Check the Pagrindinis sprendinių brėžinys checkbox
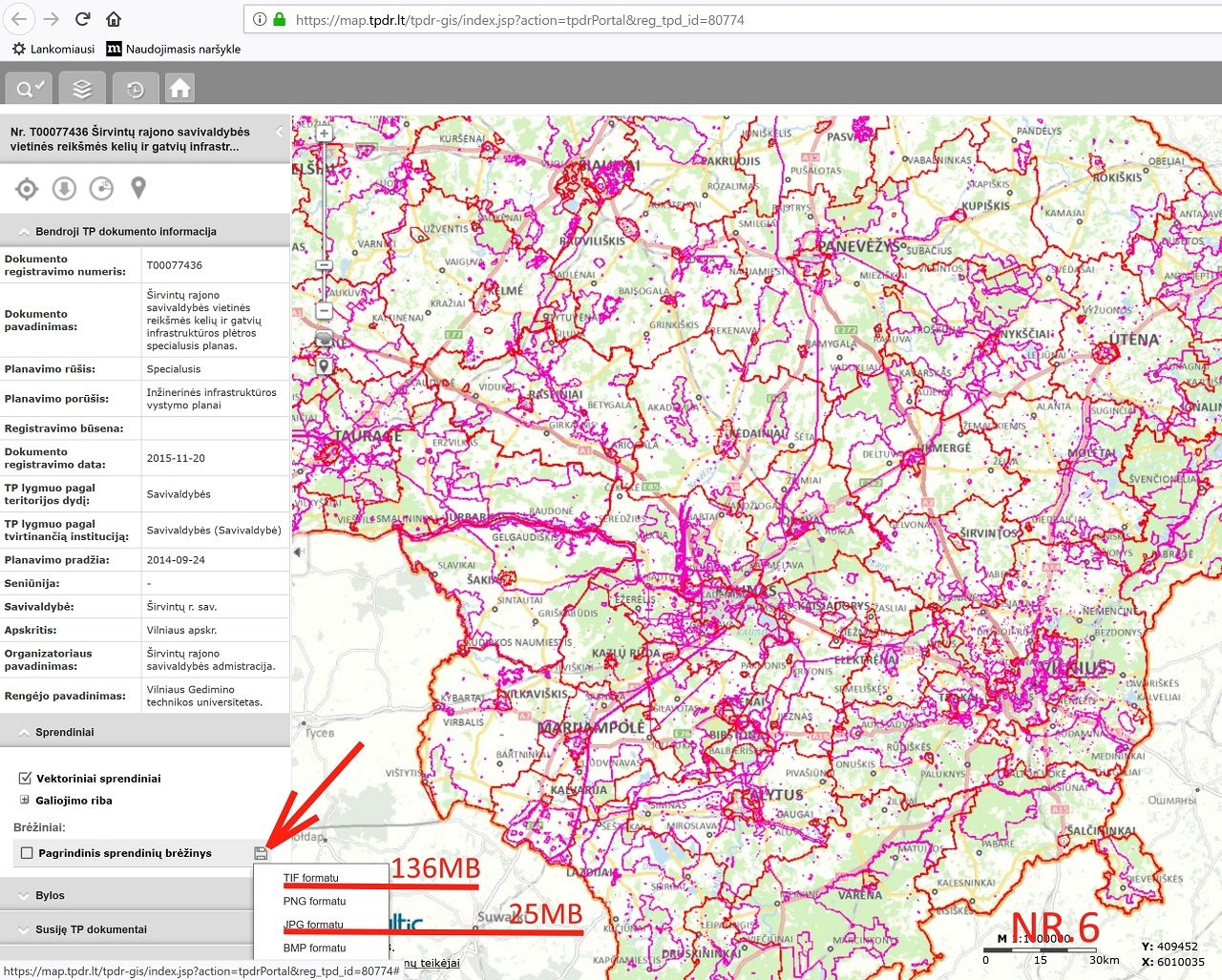 tap(27, 853)
